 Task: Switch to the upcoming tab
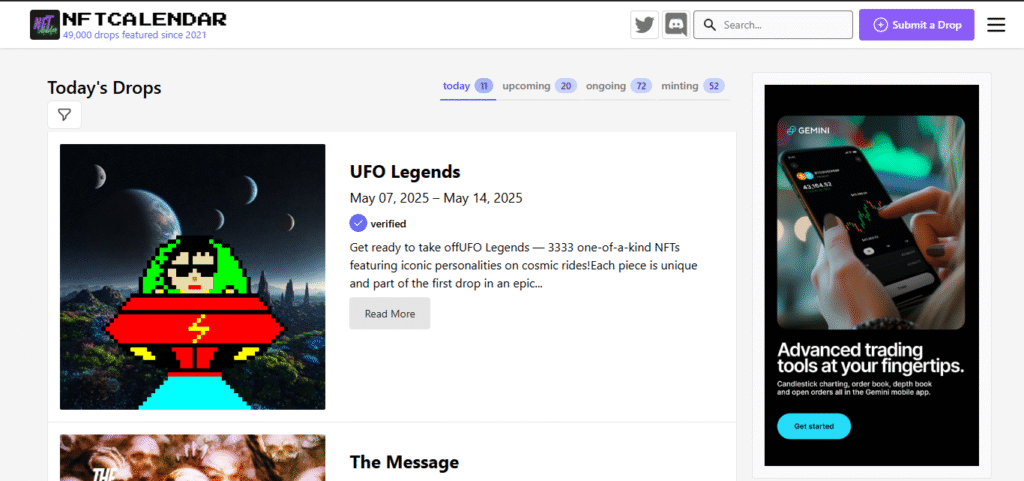point(539,86)
